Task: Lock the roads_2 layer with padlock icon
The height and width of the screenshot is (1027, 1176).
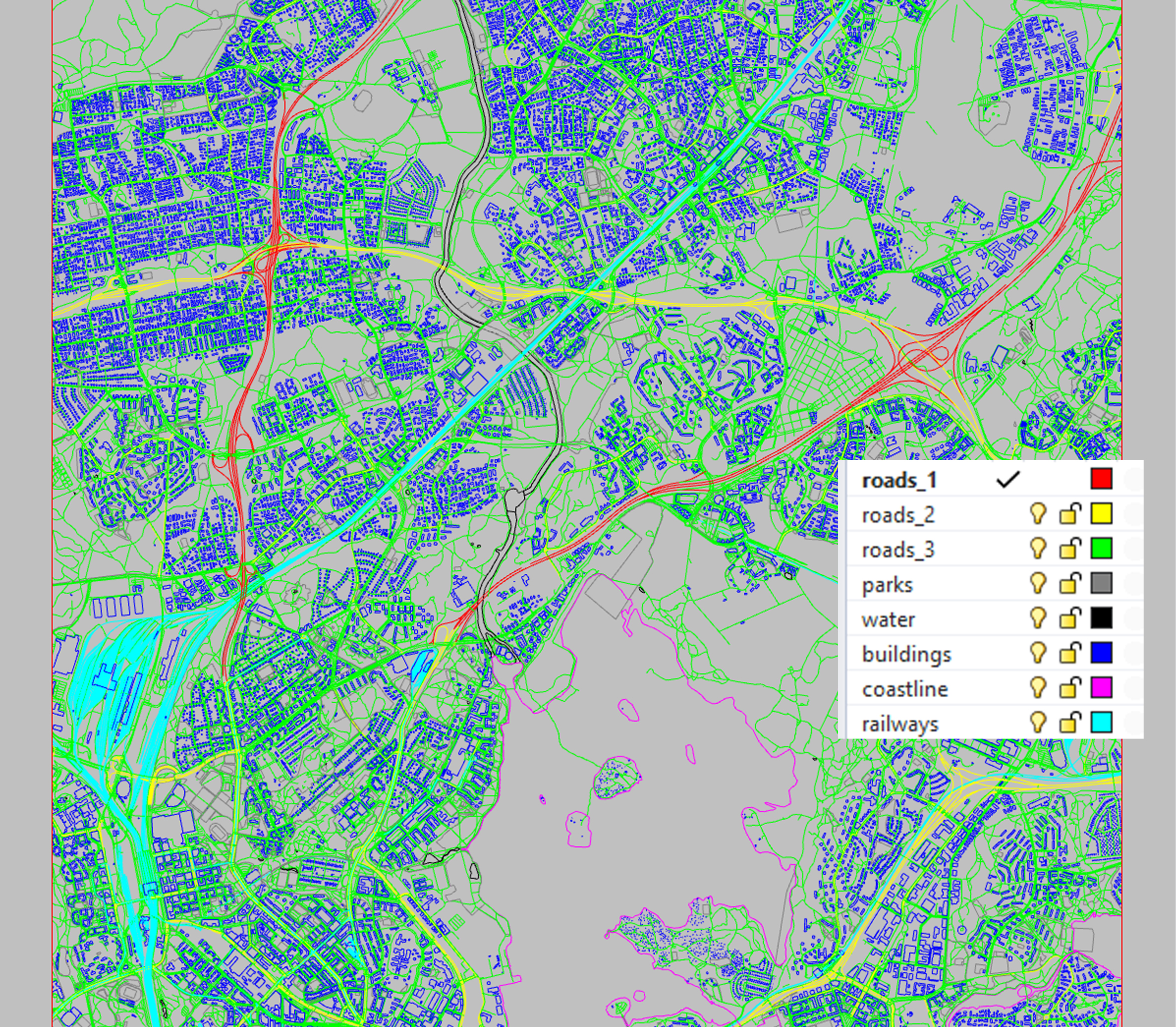Action: (1069, 514)
